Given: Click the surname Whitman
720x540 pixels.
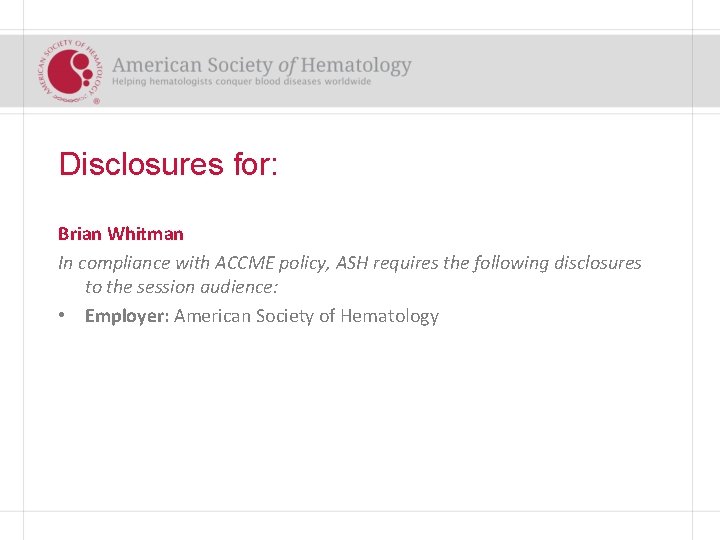Looking at the screenshot, I should coord(145,234).
